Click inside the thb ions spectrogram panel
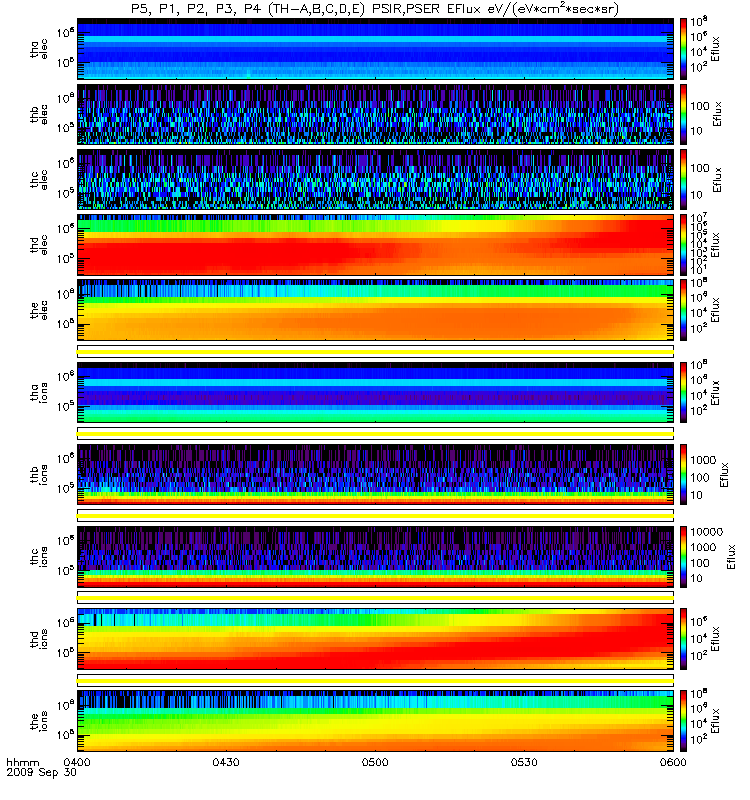Screen dimensions: 750x800 click(x=376, y=474)
